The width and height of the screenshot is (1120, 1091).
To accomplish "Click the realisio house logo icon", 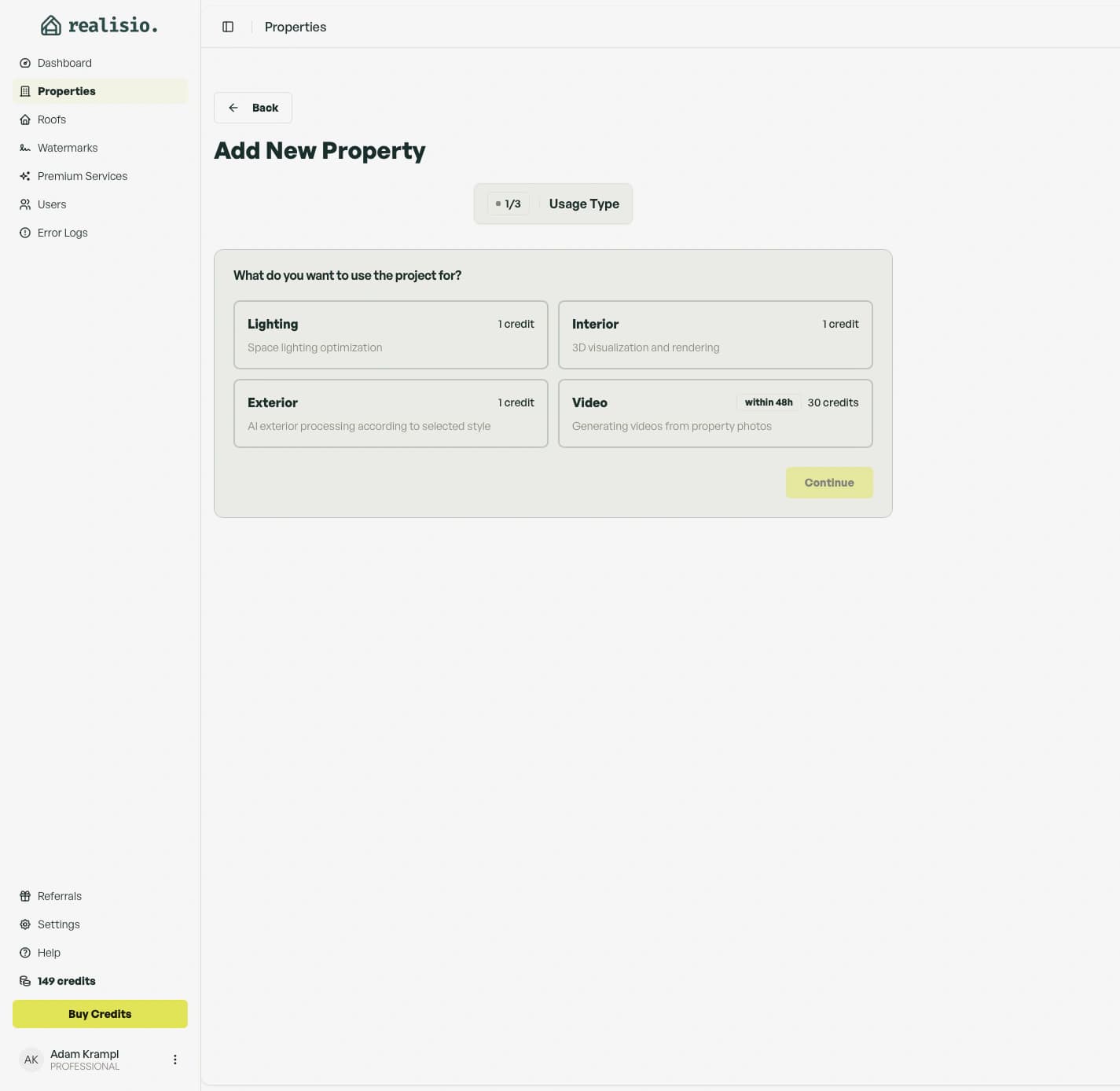I will tap(51, 26).
